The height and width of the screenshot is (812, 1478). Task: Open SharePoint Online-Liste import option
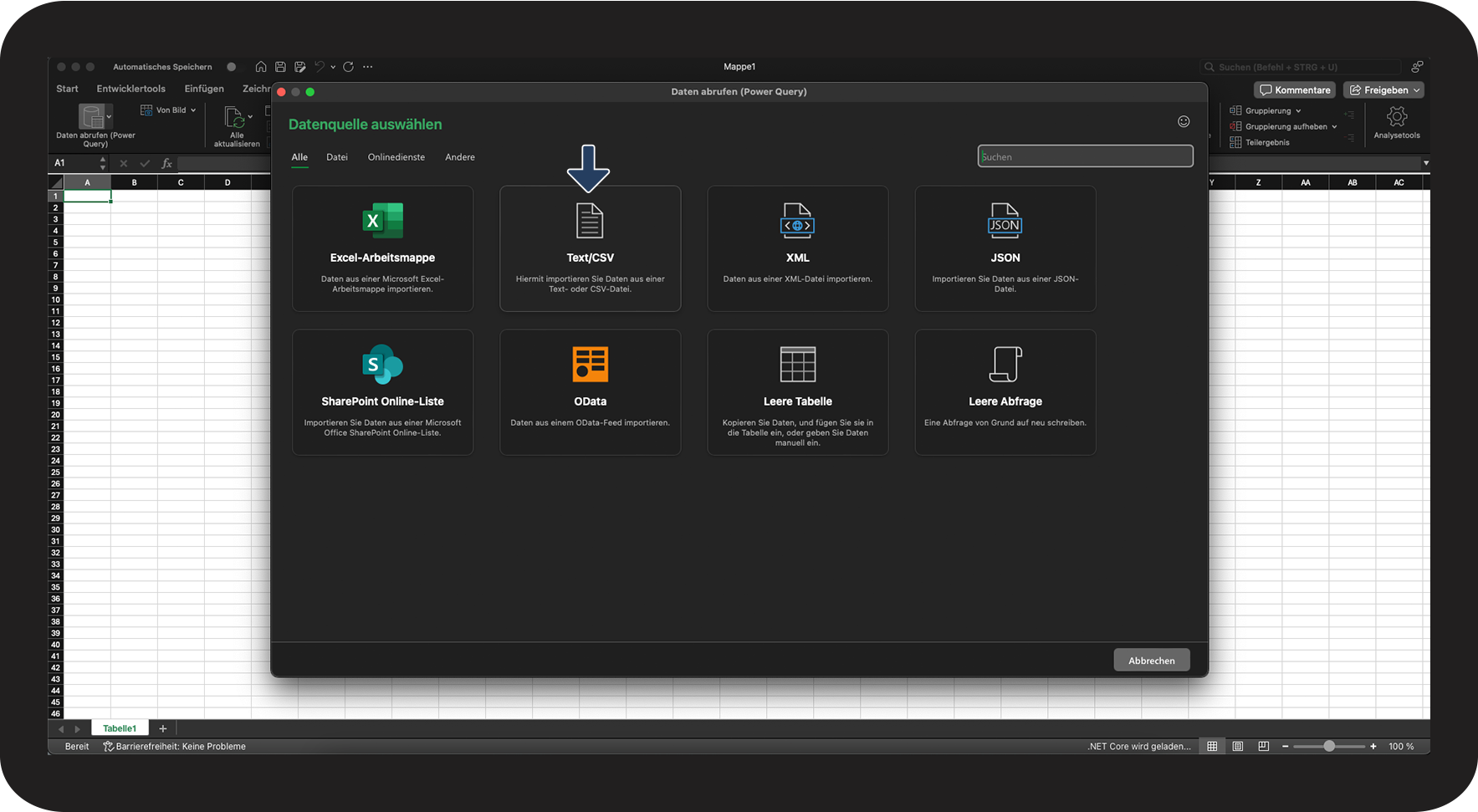[382, 392]
